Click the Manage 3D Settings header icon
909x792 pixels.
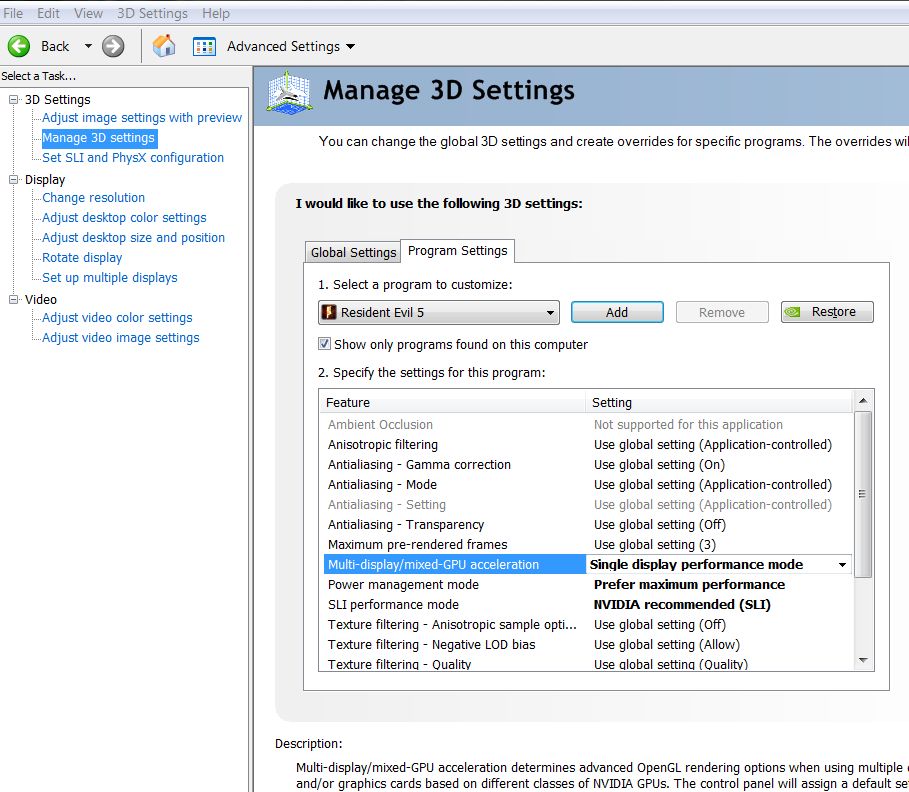click(289, 92)
